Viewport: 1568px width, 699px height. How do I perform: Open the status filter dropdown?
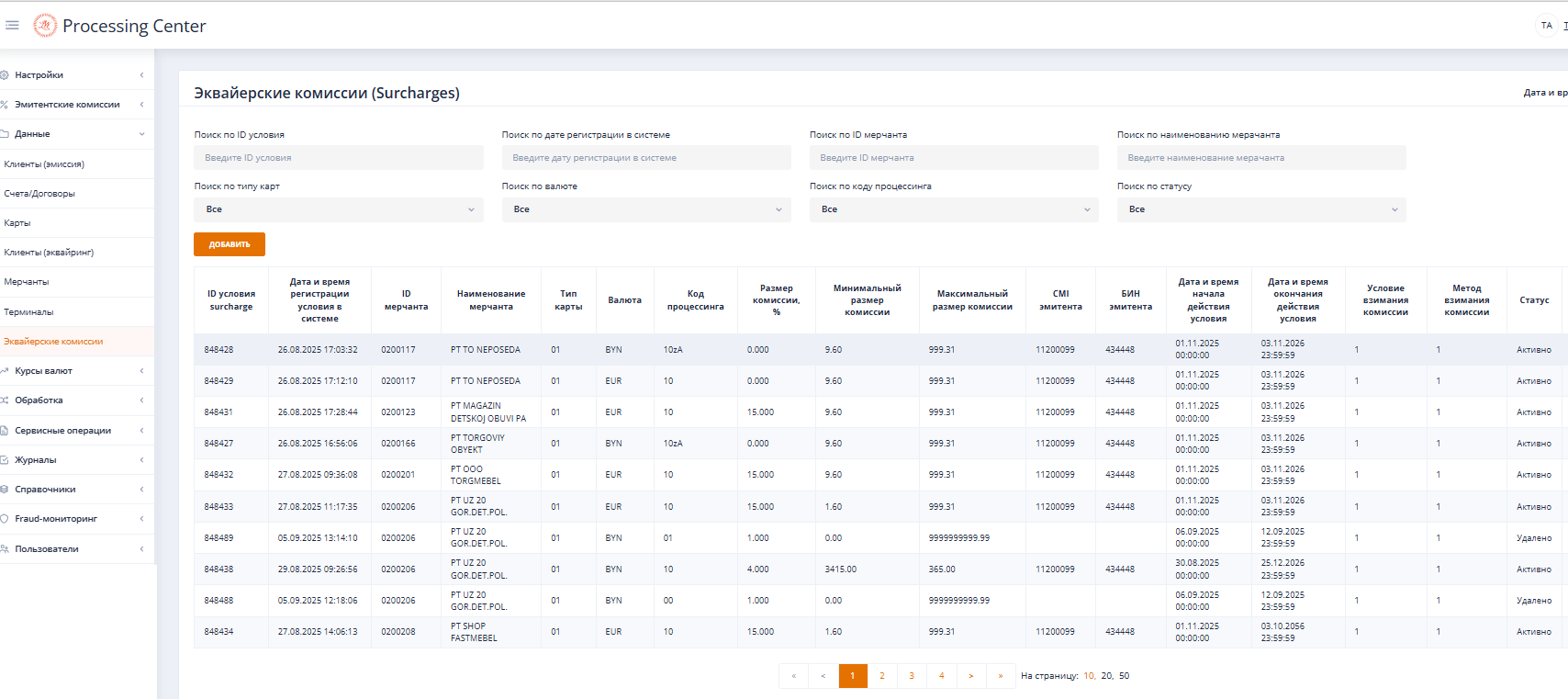pyautogui.click(x=1260, y=209)
